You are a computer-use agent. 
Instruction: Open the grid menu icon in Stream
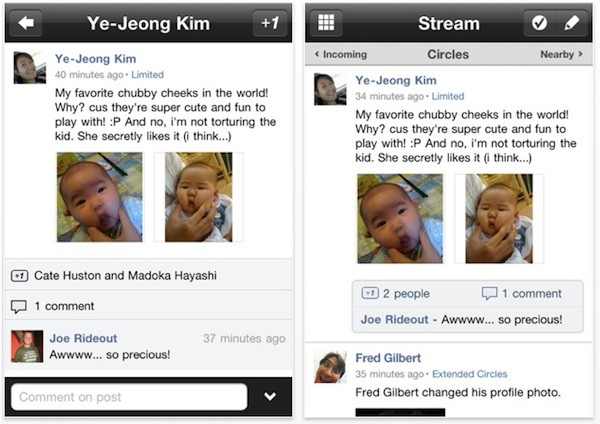[325, 22]
